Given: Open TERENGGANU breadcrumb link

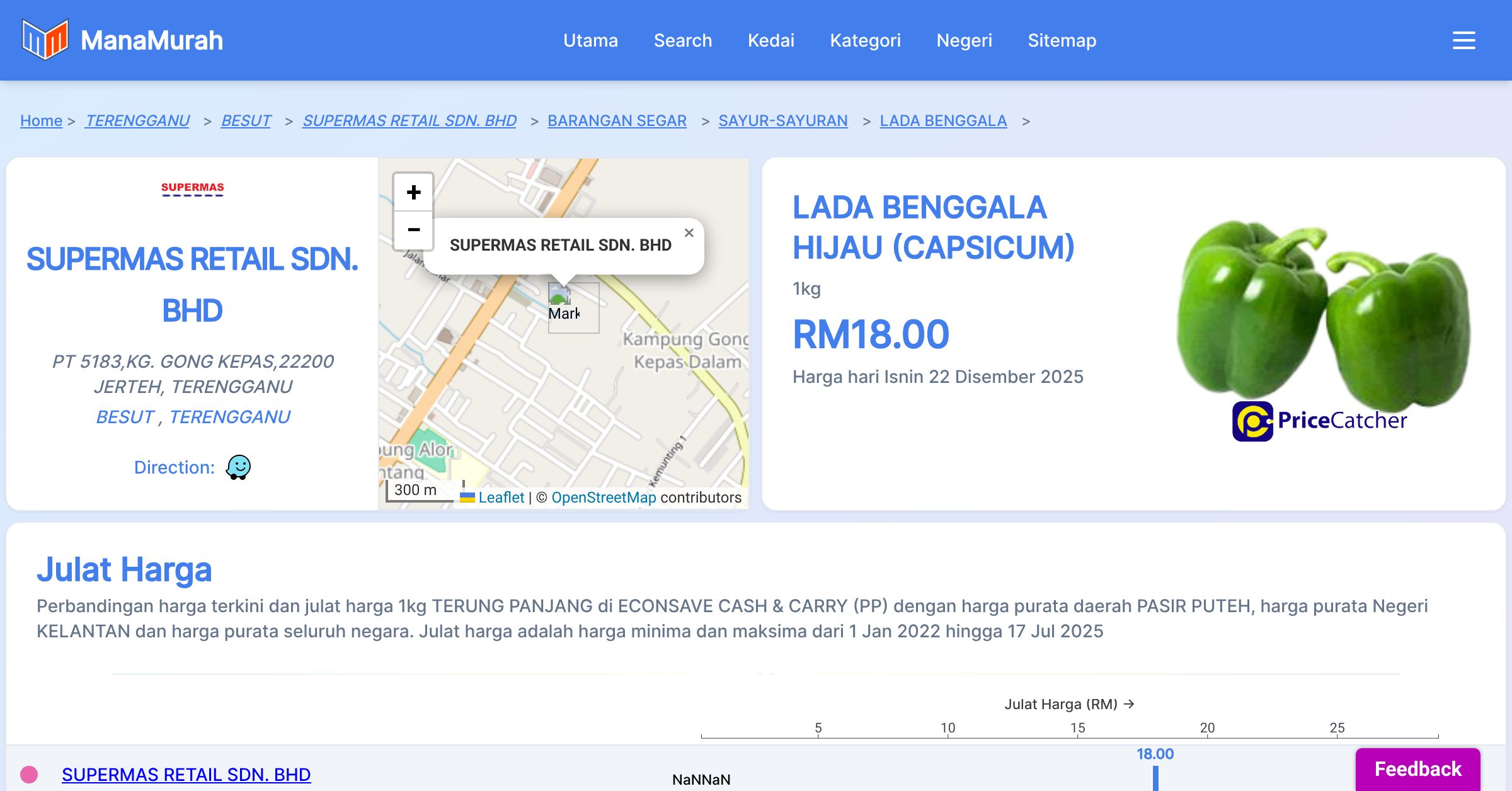Looking at the screenshot, I should pyautogui.click(x=137, y=120).
